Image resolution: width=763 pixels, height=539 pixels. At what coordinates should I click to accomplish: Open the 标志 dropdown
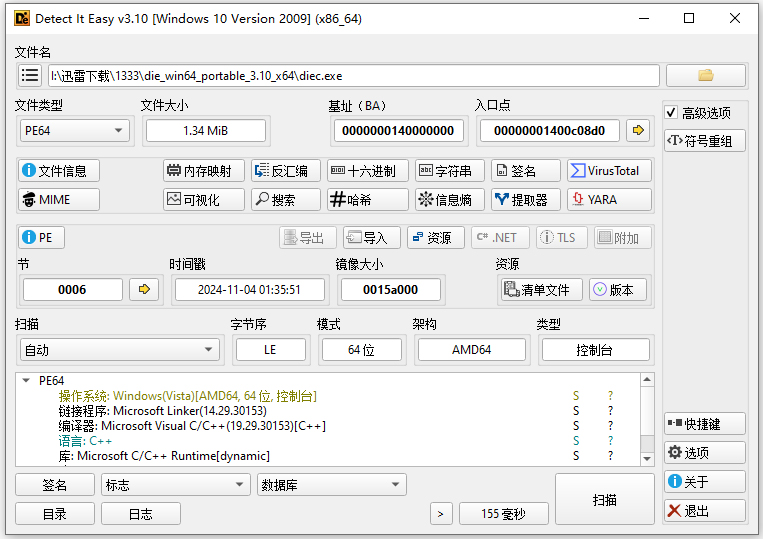pos(175,485)
